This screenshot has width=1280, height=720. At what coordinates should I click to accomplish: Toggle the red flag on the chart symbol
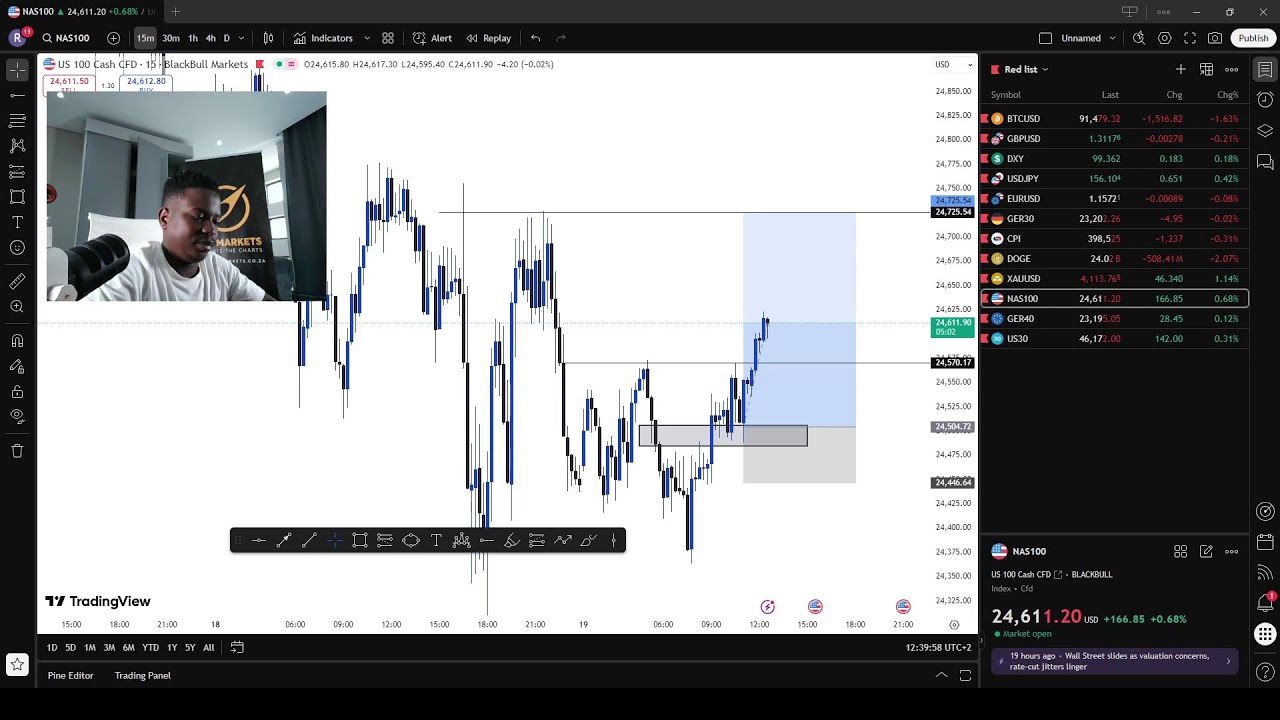pyautogui.click(x=260, y=64)
